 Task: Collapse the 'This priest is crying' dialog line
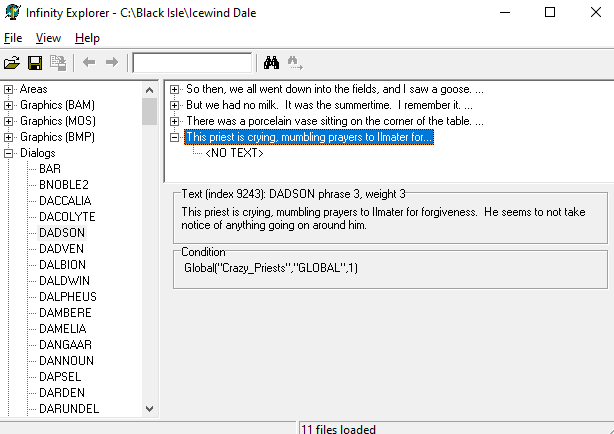[x=174, y=137]
